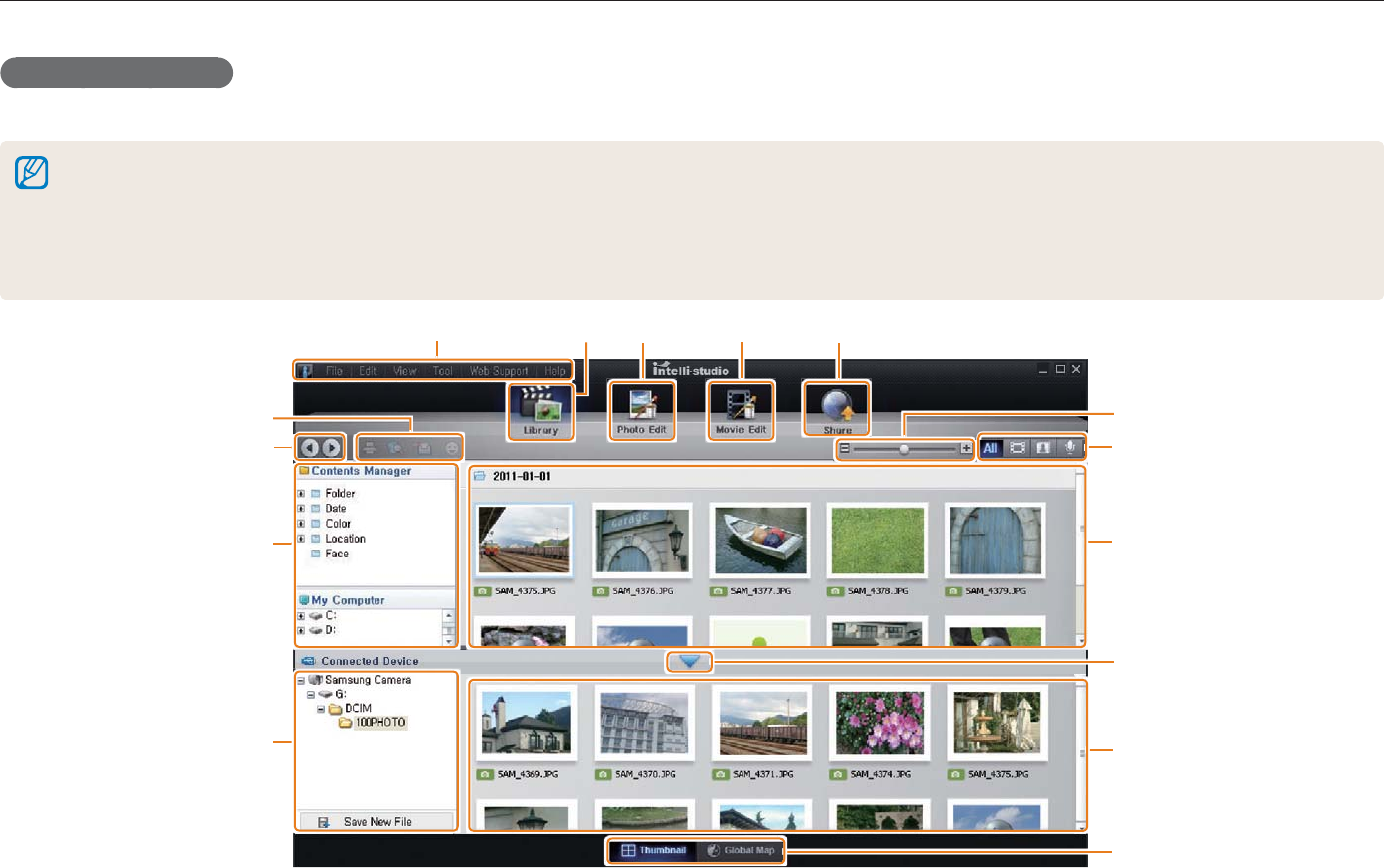Expand the Date node in Contents Manager

click(x=301, y=509)
